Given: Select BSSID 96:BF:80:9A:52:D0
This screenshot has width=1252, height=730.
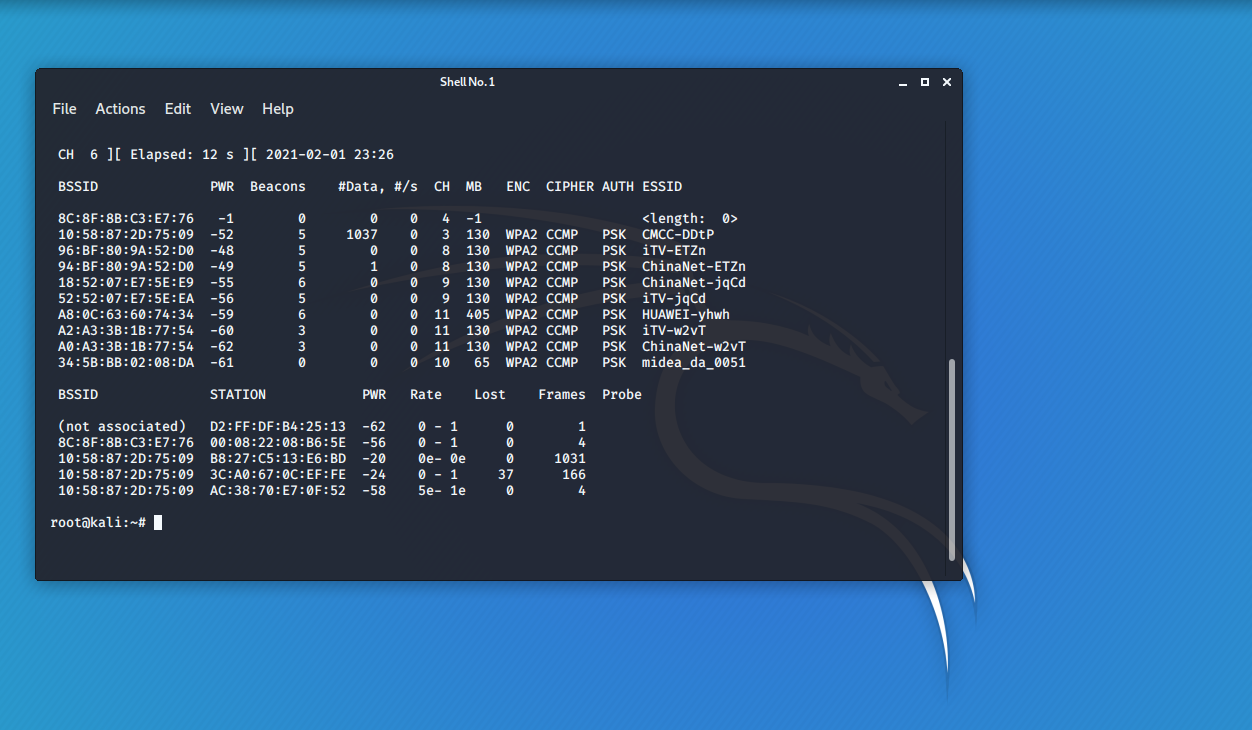Looking at the screenshot, I should (126, 251).
